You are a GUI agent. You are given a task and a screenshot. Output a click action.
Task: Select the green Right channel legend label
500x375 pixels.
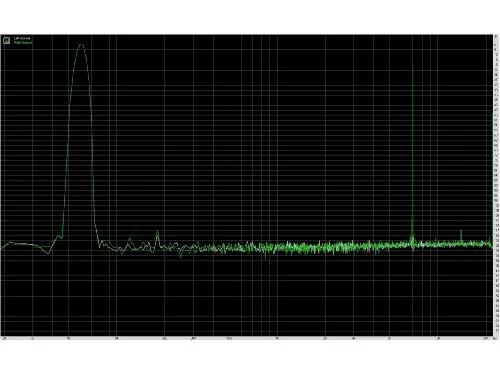(23, 43)
